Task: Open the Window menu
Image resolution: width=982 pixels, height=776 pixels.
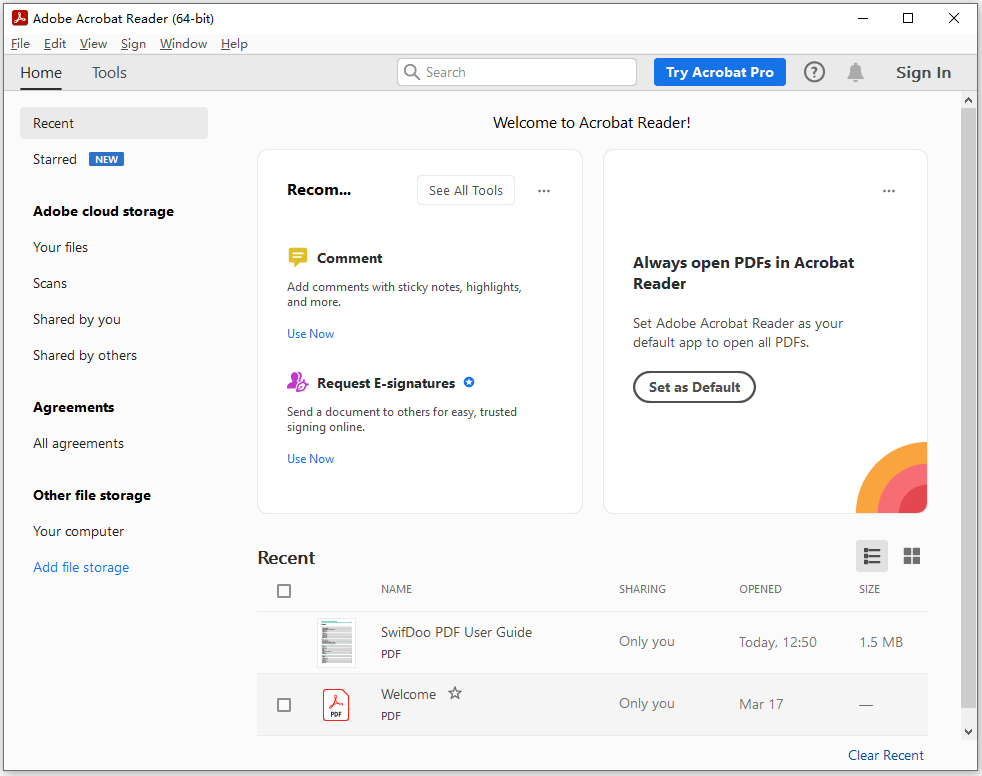Action: coord(183,44)
